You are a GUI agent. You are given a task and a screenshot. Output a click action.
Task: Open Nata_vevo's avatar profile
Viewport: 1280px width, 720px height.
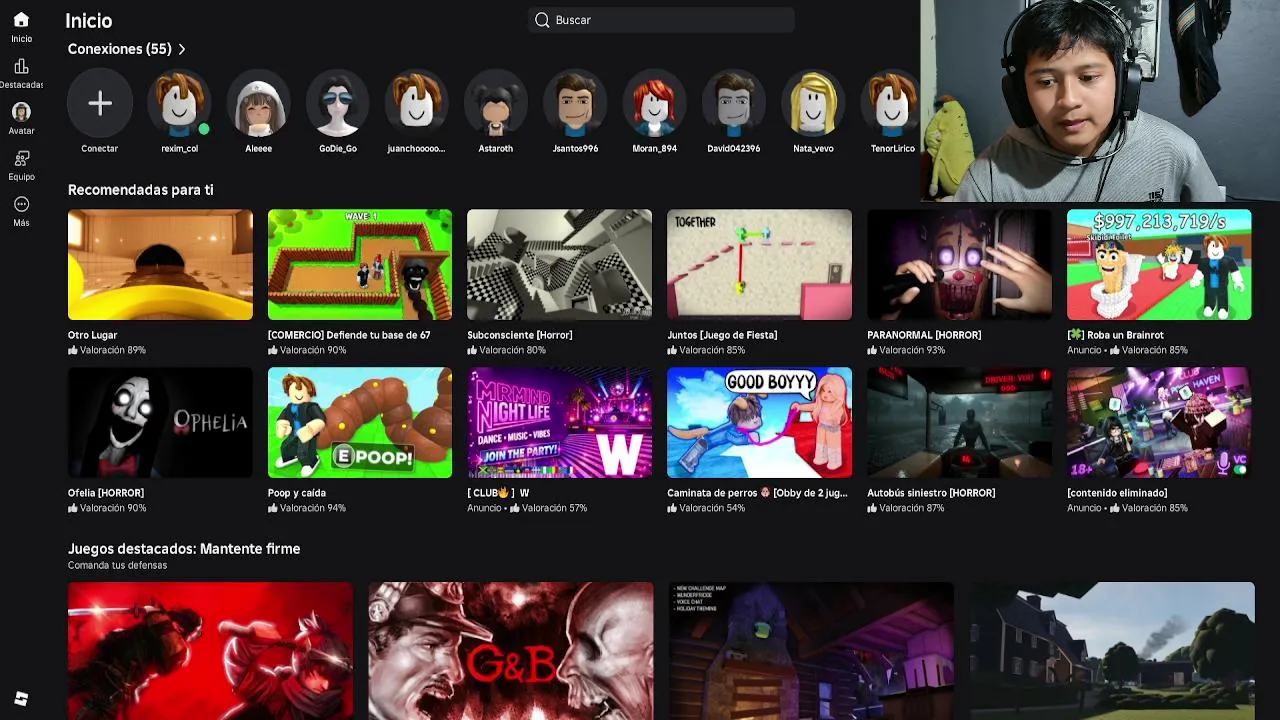click(x=813, y=103)
